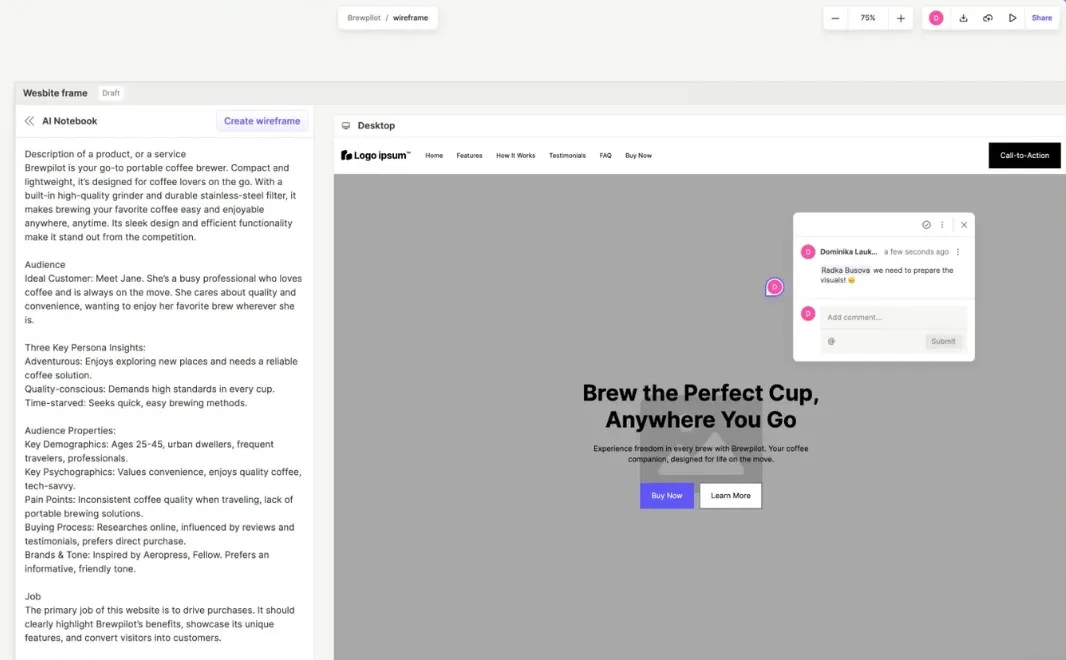Viewport: 1066px width, 660px height.
Task: Click the download icon in top toolbar
Action: (963, 18)
